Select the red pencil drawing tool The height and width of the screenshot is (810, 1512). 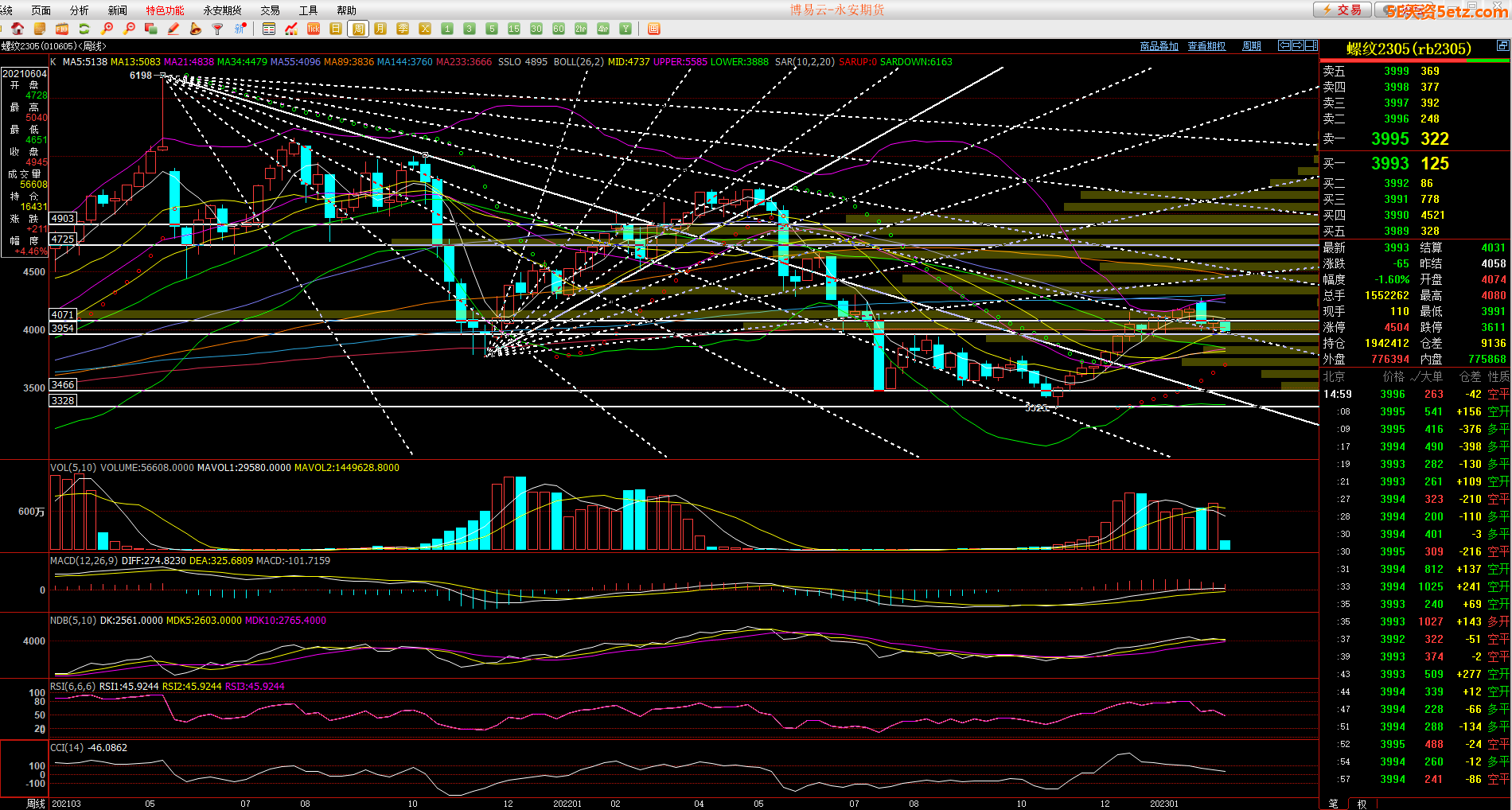pos(173,29)
